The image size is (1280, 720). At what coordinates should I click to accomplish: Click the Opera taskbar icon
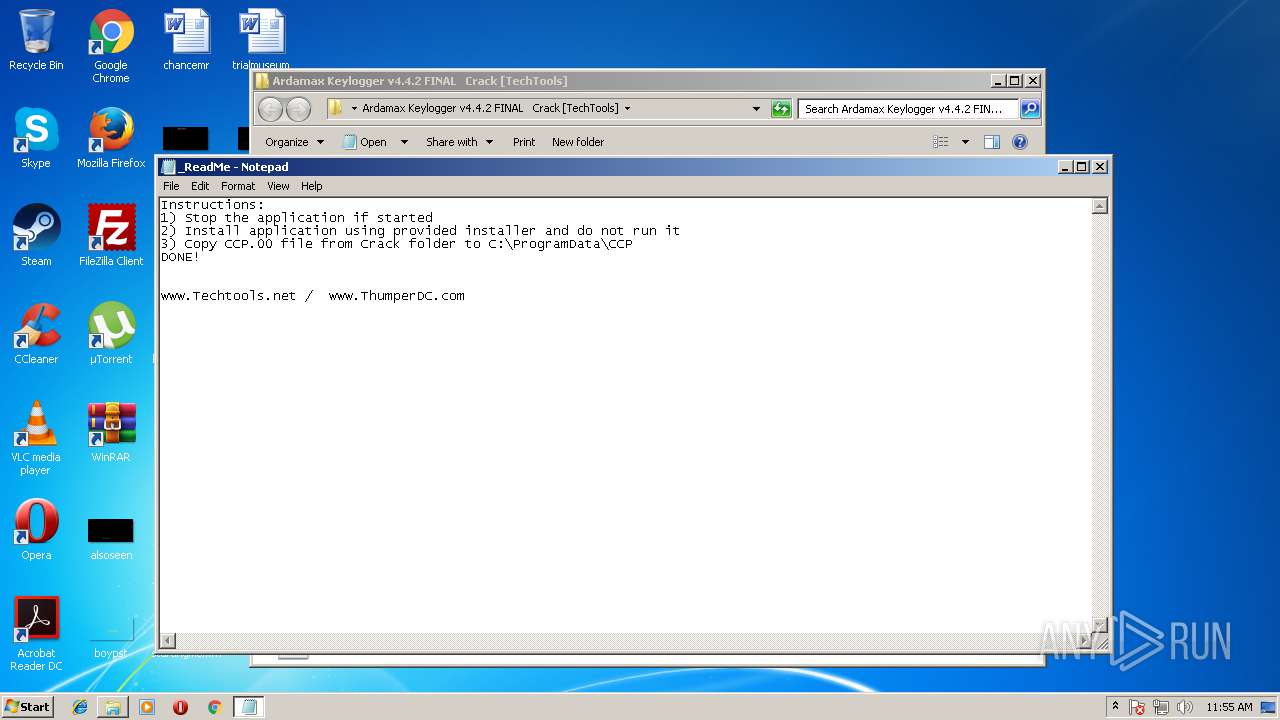pyautogui.click(x=180, y=707)
